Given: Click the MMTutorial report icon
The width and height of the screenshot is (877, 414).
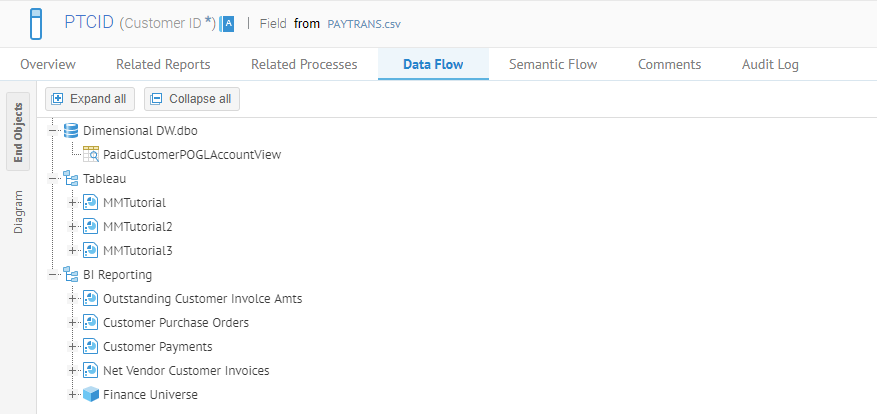Looking at the screenshot, I should (91, 202).
